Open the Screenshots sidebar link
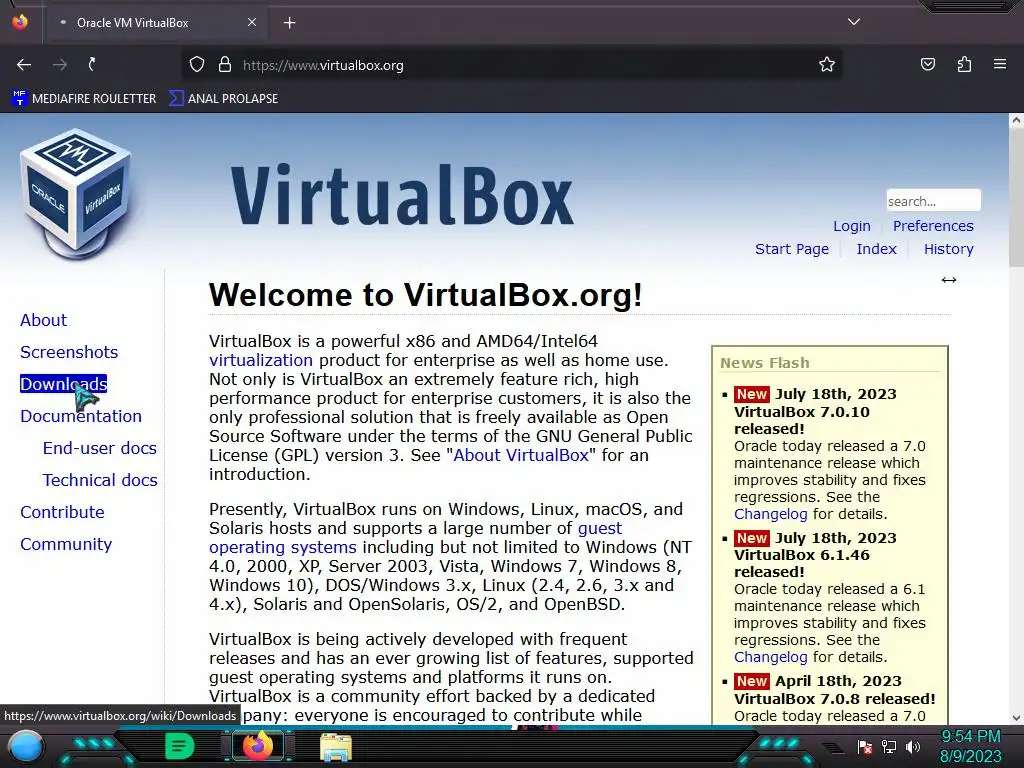 69,352
